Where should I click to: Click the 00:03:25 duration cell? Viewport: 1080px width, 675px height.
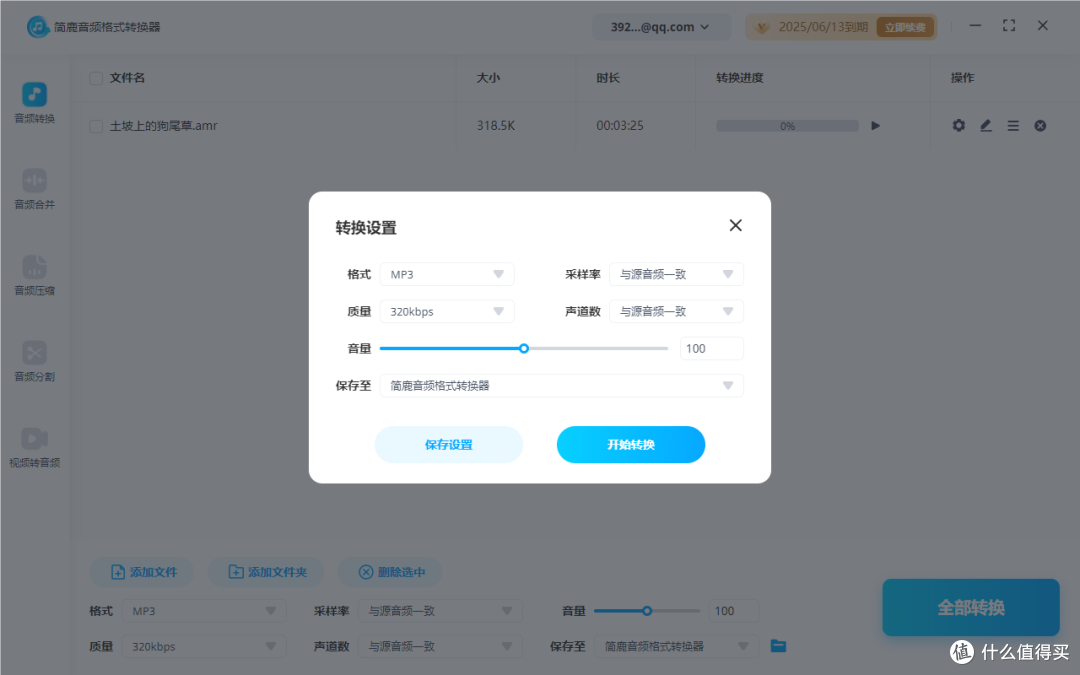(x=620, y=126)
